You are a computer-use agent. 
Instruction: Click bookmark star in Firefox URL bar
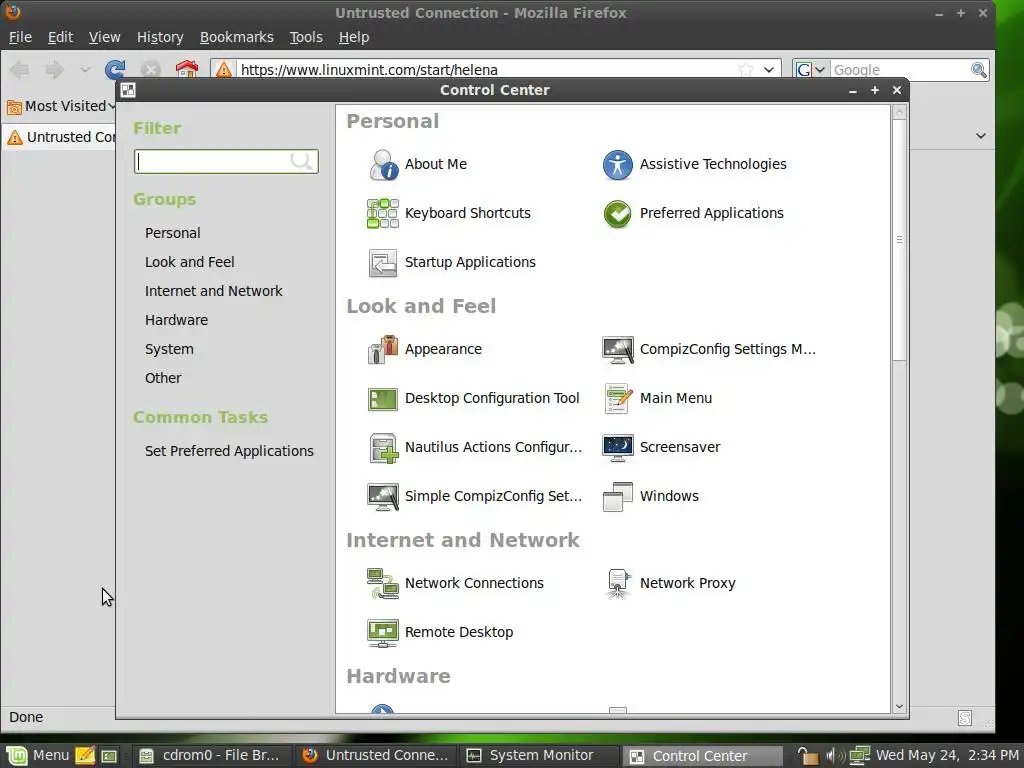[745, 69]
